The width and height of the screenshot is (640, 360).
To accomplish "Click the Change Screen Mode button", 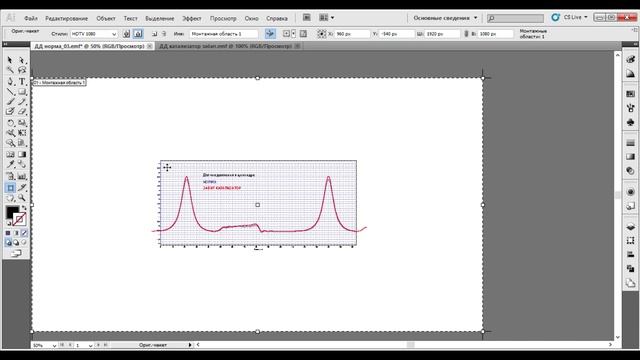I will [x=16, y=253].
